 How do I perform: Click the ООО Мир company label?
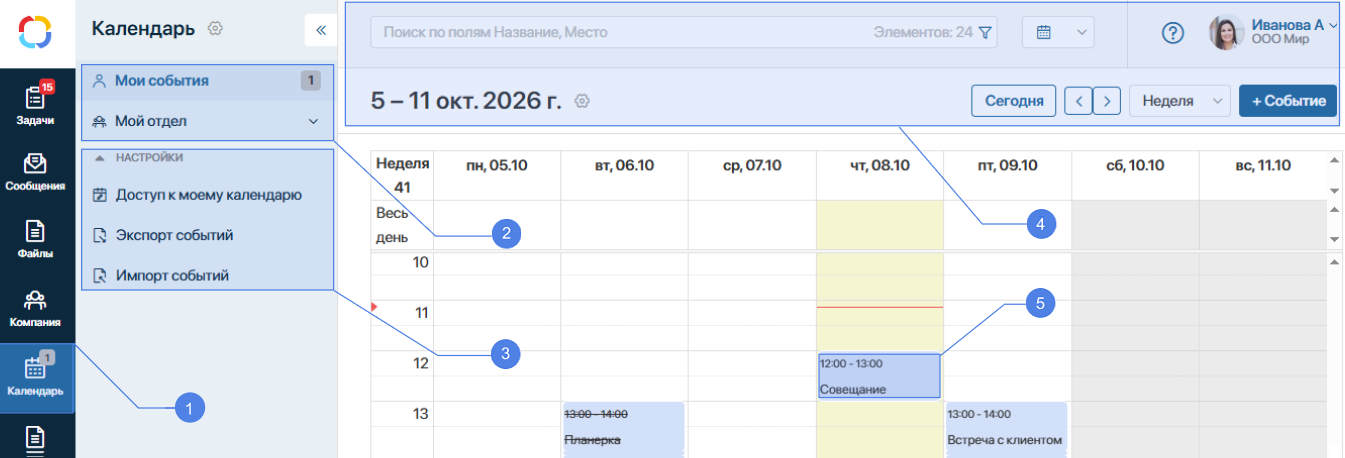pos(1279,41)
